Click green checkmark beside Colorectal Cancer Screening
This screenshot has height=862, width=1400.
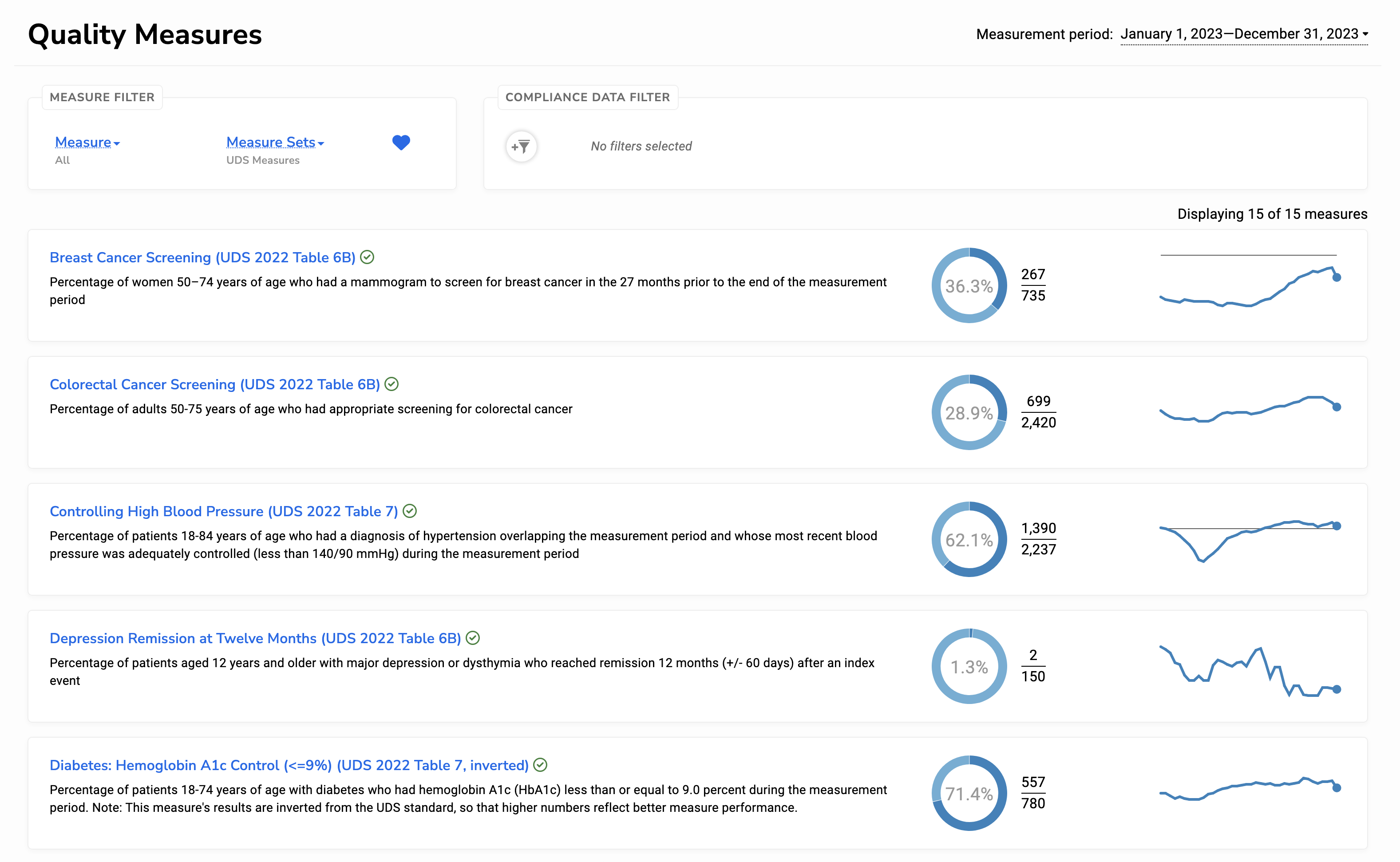click(x=392, y=384)
